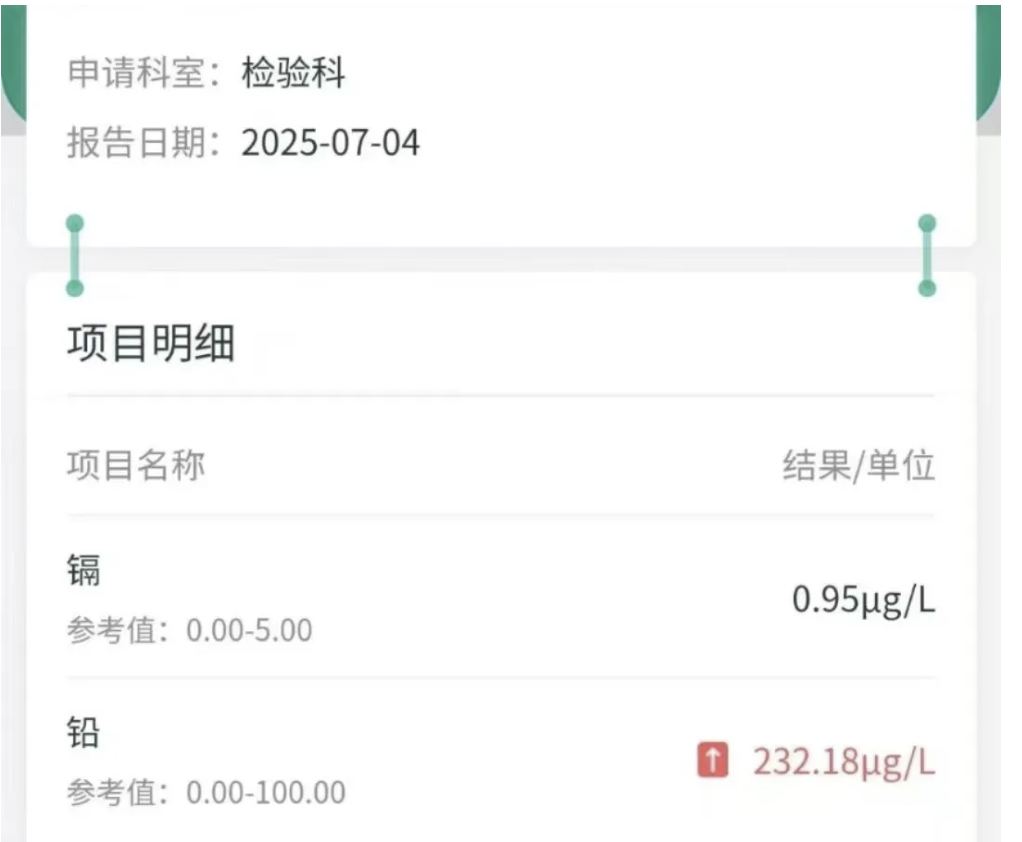Click the green header corner on the right
This screenshot has width=1022, height=842.
pyautogui.click(x=988, y=63)
